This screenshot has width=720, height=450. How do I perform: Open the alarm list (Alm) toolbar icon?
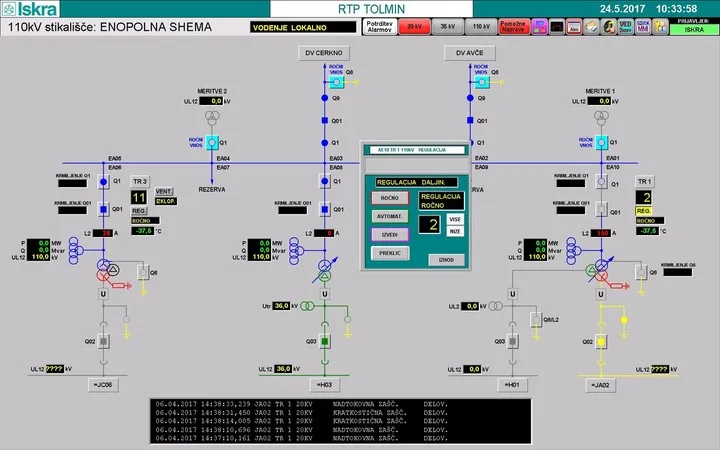click(x=574, y=27)
